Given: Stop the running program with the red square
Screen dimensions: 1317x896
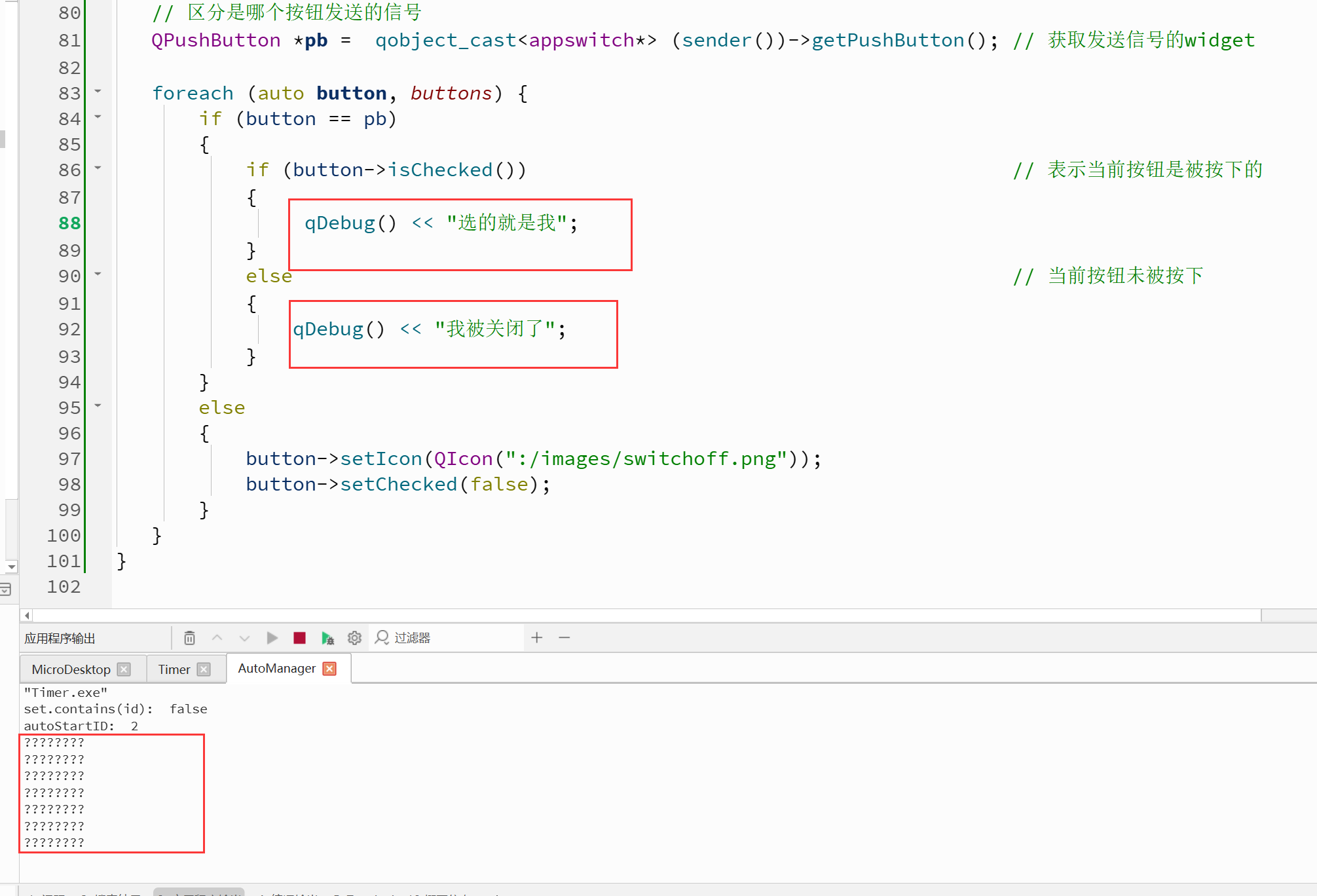Looking at the screenshot, I should click(299, 637).
